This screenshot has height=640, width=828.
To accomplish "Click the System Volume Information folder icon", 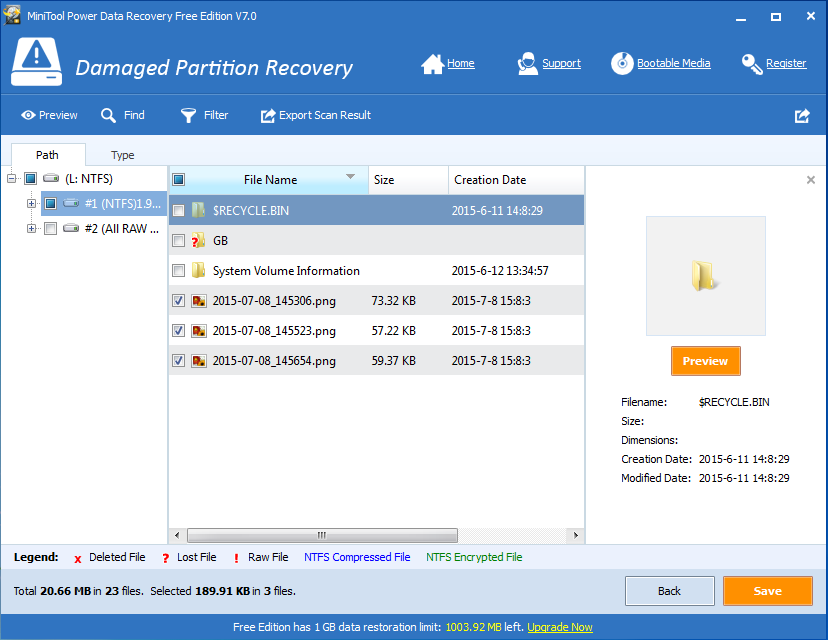I will 199,270.
